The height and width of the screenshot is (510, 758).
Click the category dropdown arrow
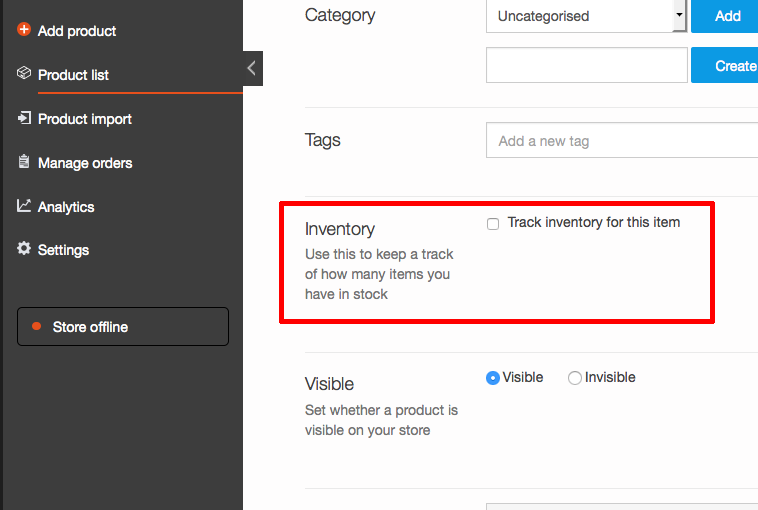(x=679, y=15)
